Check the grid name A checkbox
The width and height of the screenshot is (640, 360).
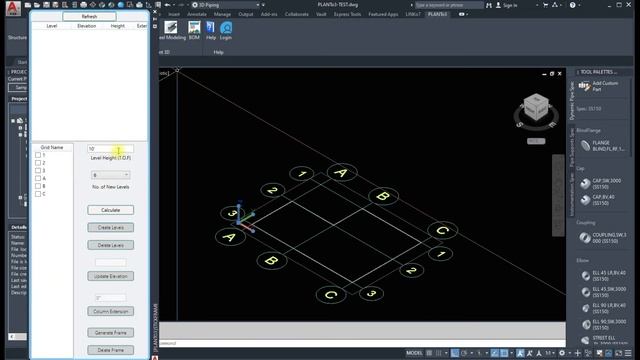(38, 178)
